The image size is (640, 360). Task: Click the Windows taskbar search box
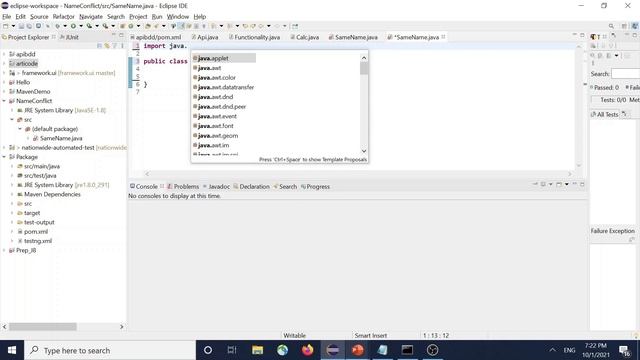coord(111,350)
